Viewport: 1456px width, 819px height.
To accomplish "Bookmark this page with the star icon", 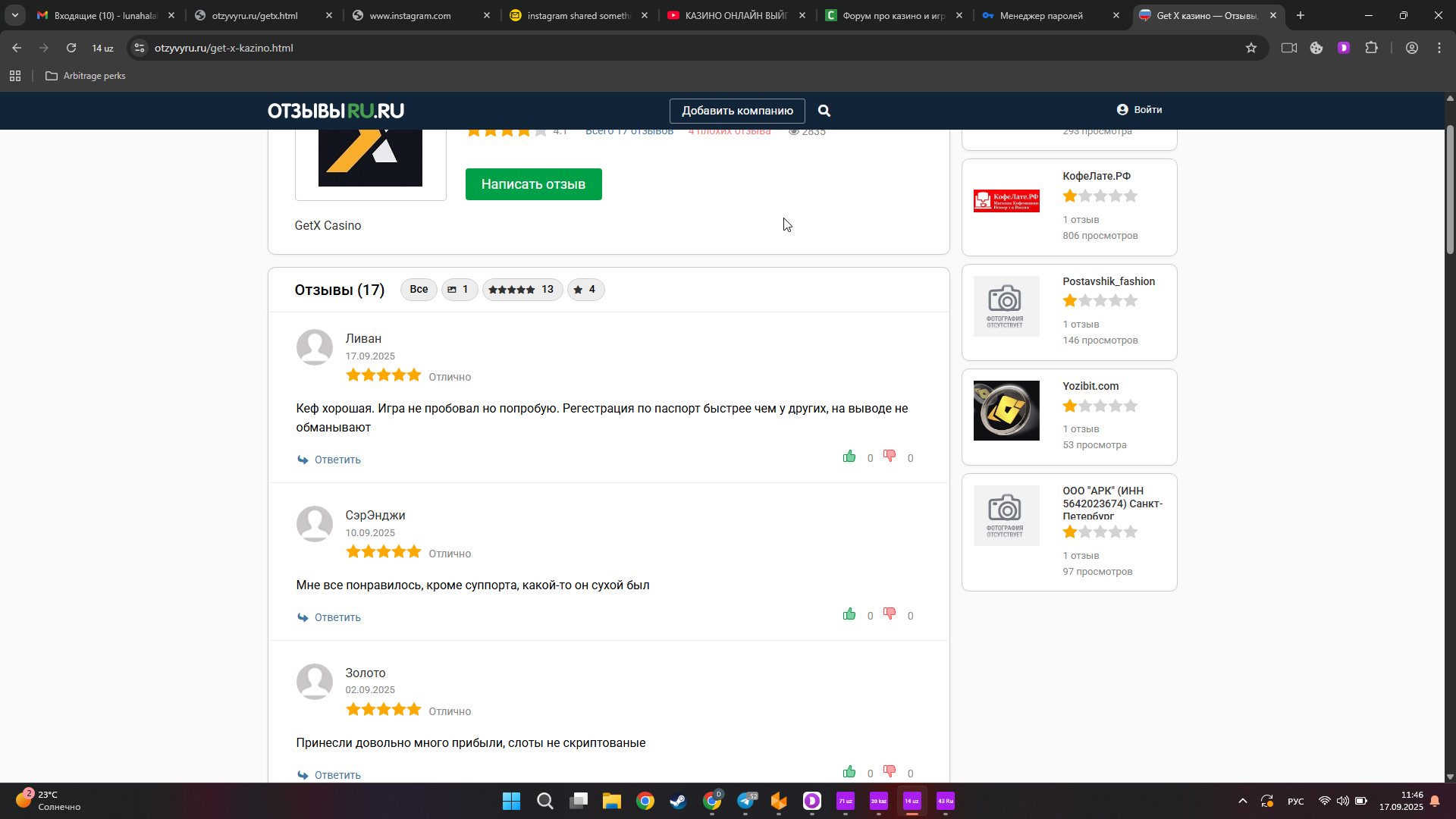I will click(x=1251, y=48).
